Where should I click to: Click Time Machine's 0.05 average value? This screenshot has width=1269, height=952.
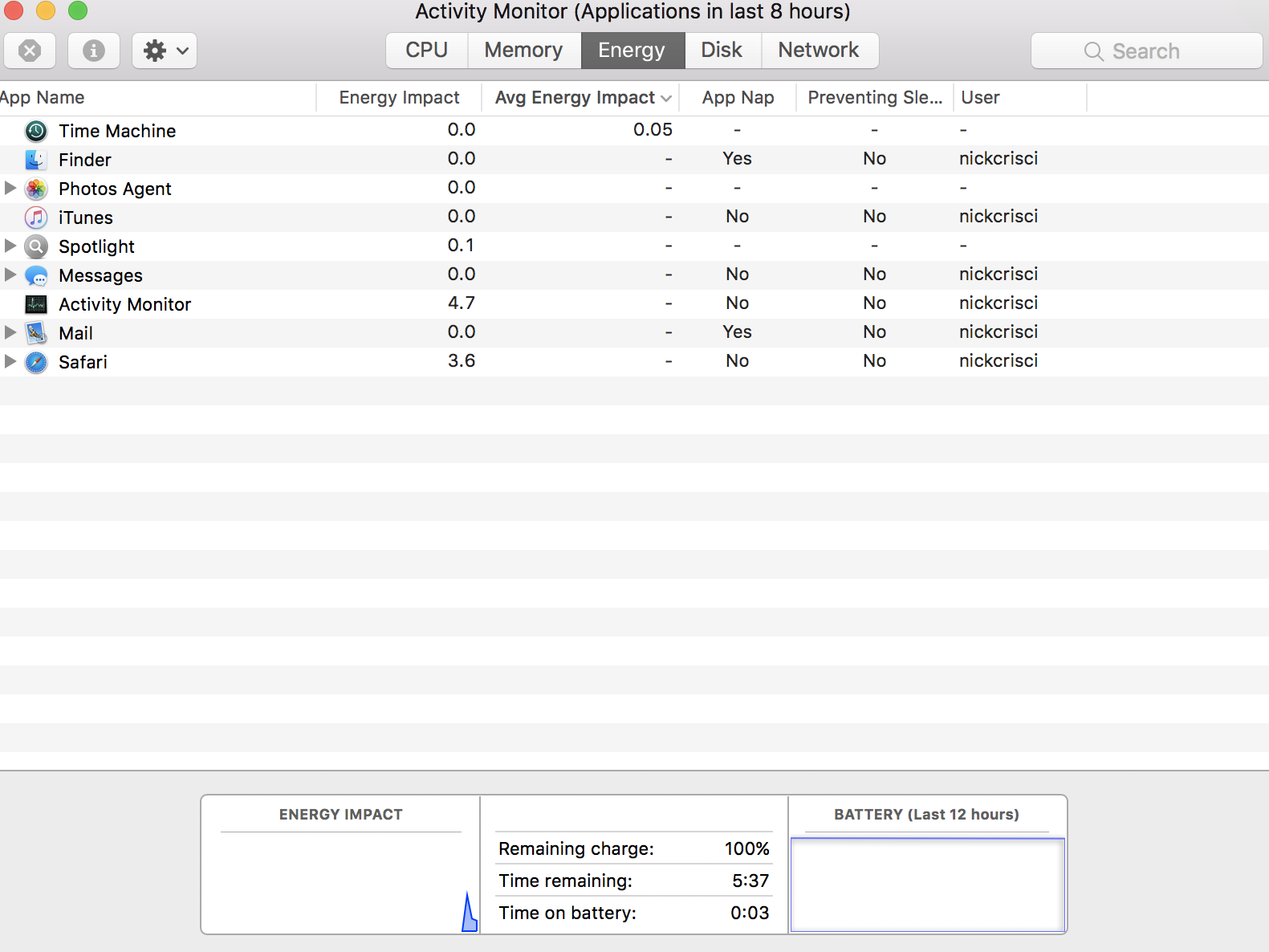click(x=653, y=129)
